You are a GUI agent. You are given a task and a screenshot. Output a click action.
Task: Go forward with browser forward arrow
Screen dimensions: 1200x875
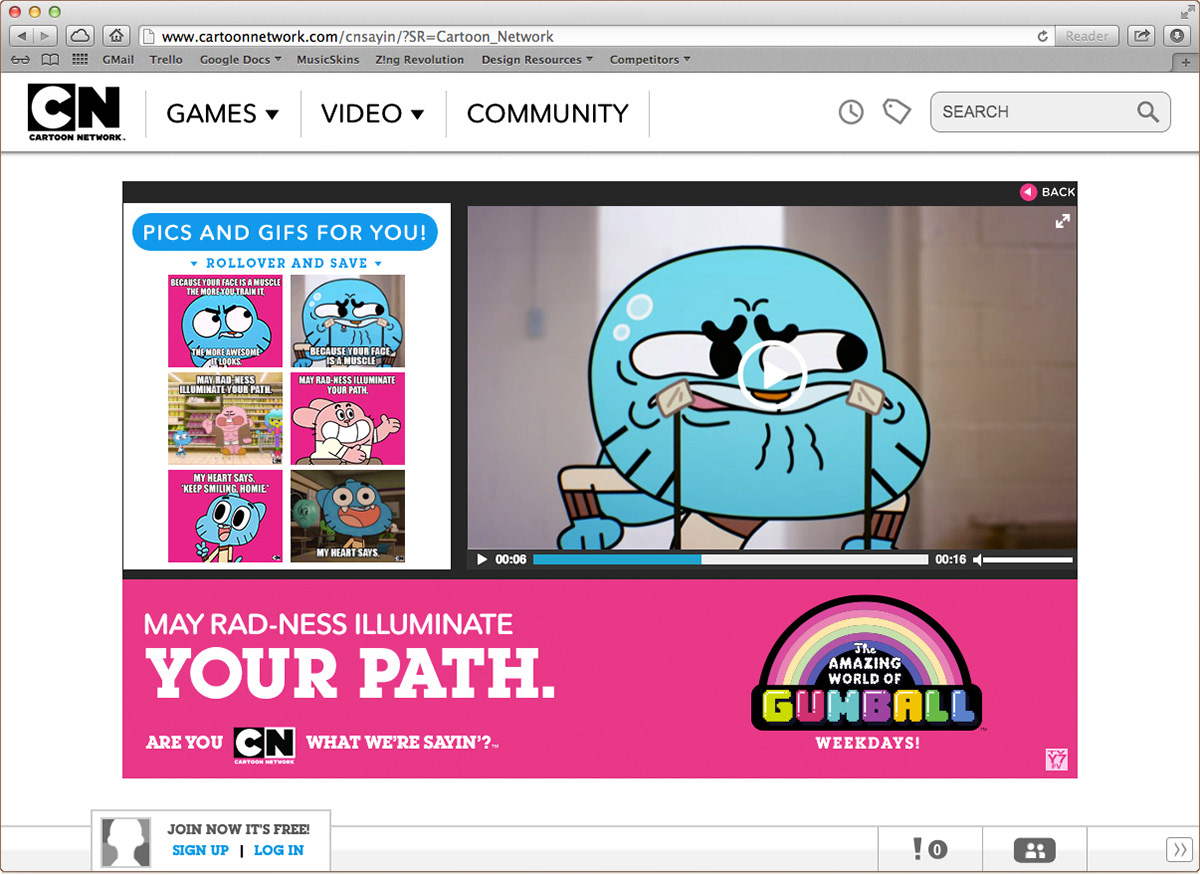[x=47, y=36]
